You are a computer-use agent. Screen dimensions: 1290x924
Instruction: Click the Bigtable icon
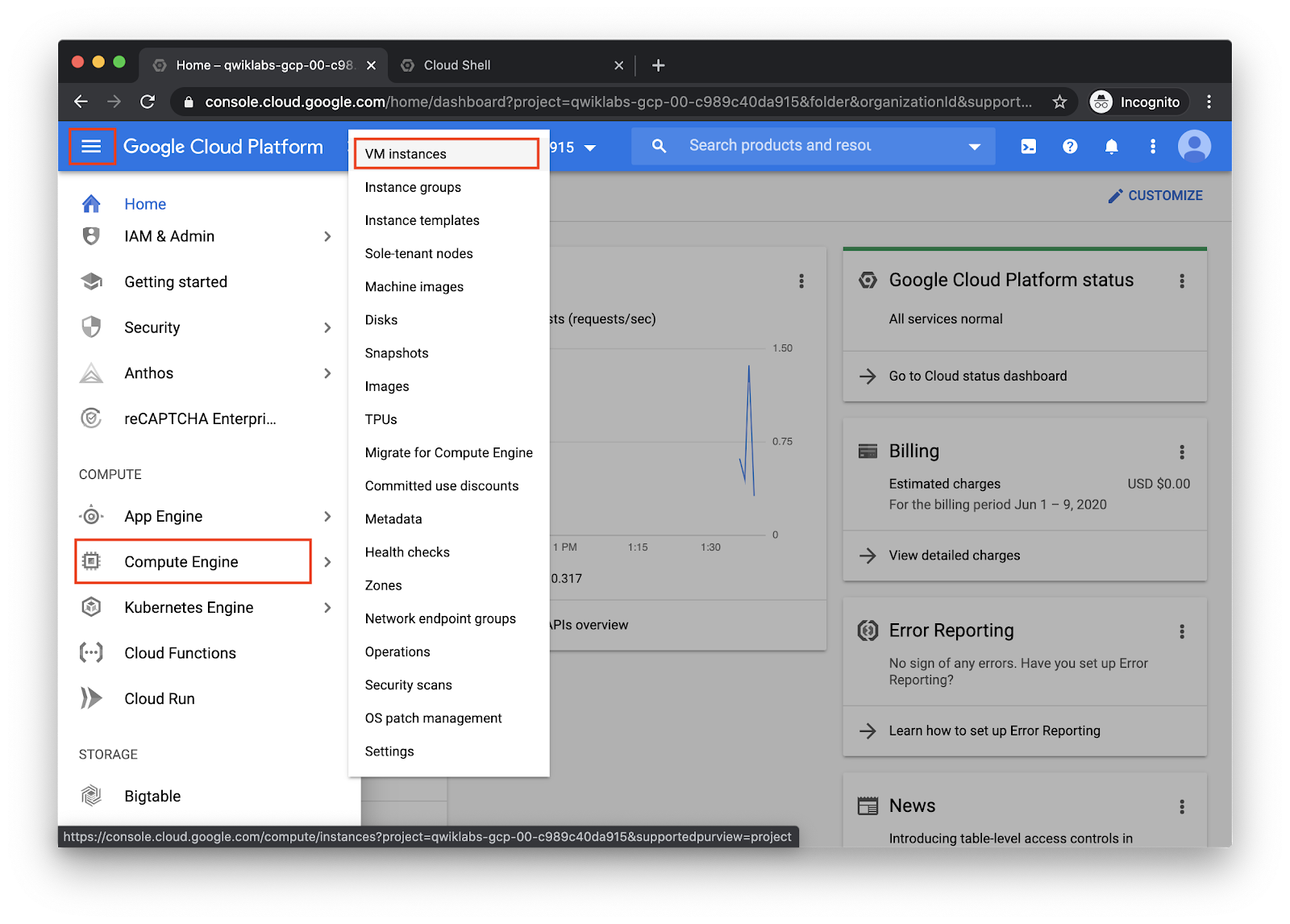click(91, 796)
